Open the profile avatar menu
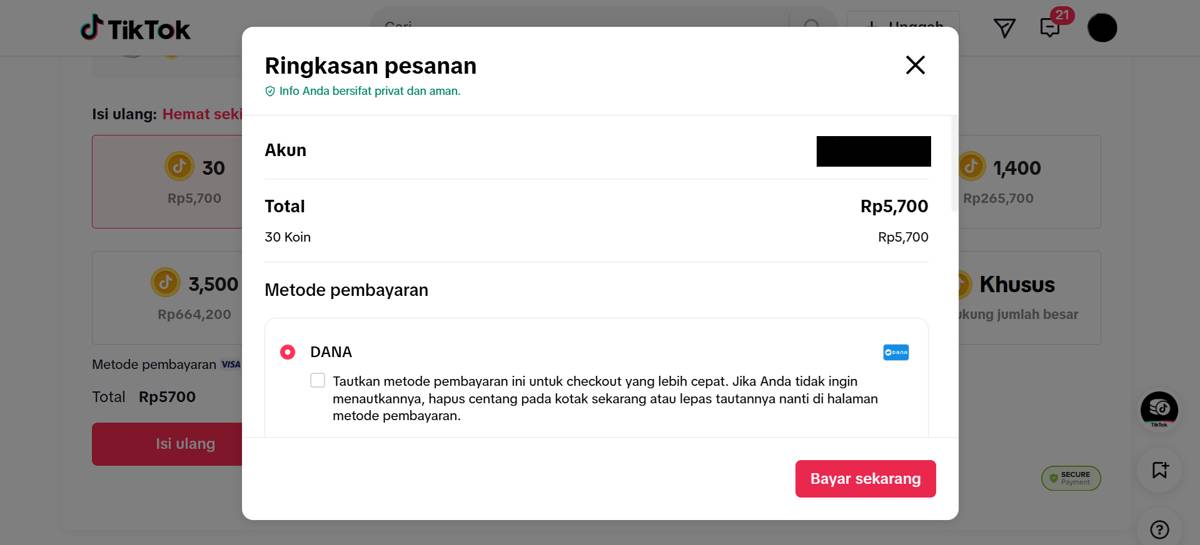 (1102, 28)
